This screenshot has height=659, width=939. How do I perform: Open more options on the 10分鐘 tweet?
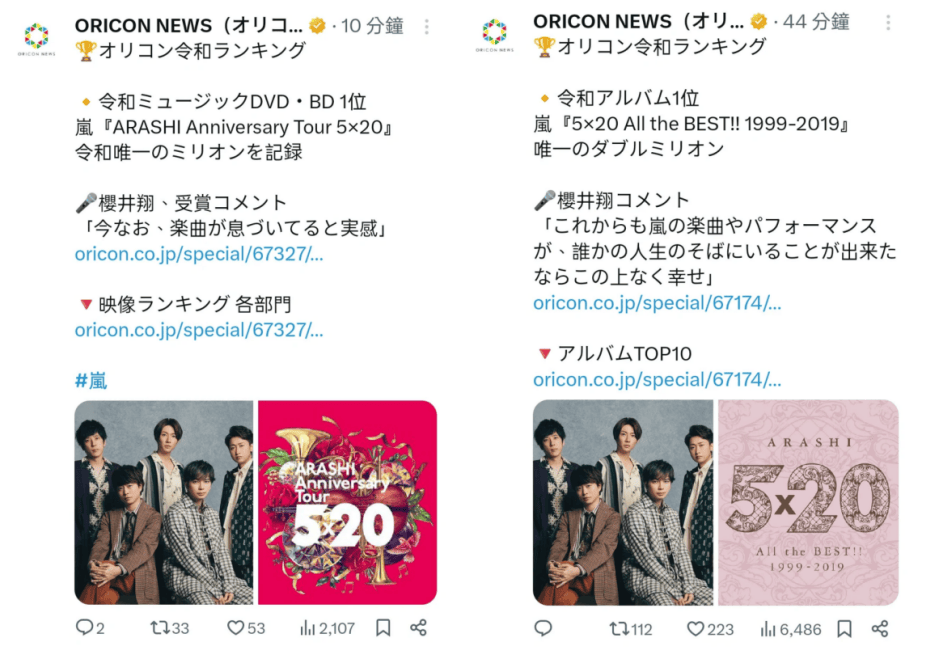tap(426, 26)
